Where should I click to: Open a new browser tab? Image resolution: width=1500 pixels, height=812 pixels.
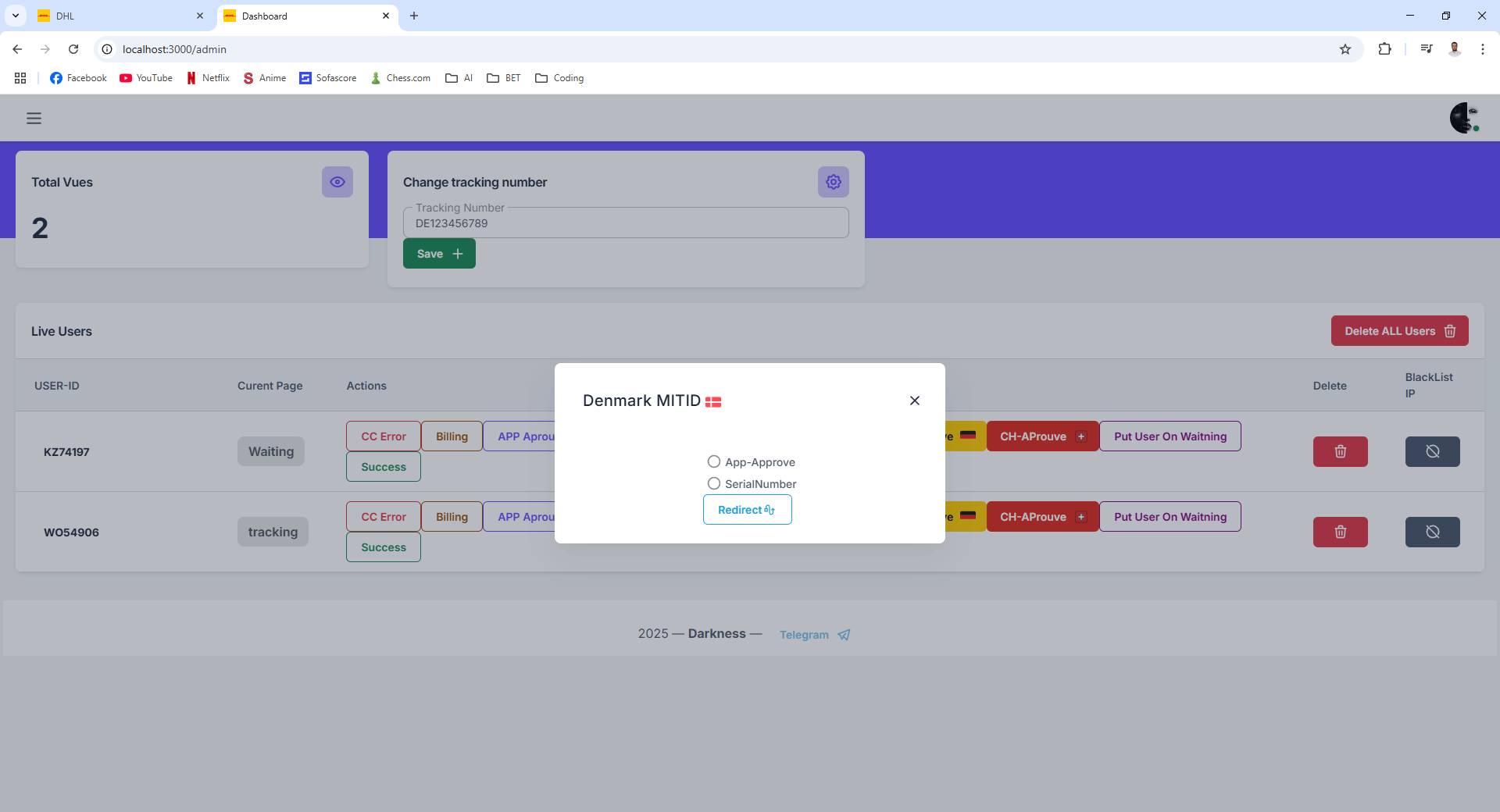point(414,16)
